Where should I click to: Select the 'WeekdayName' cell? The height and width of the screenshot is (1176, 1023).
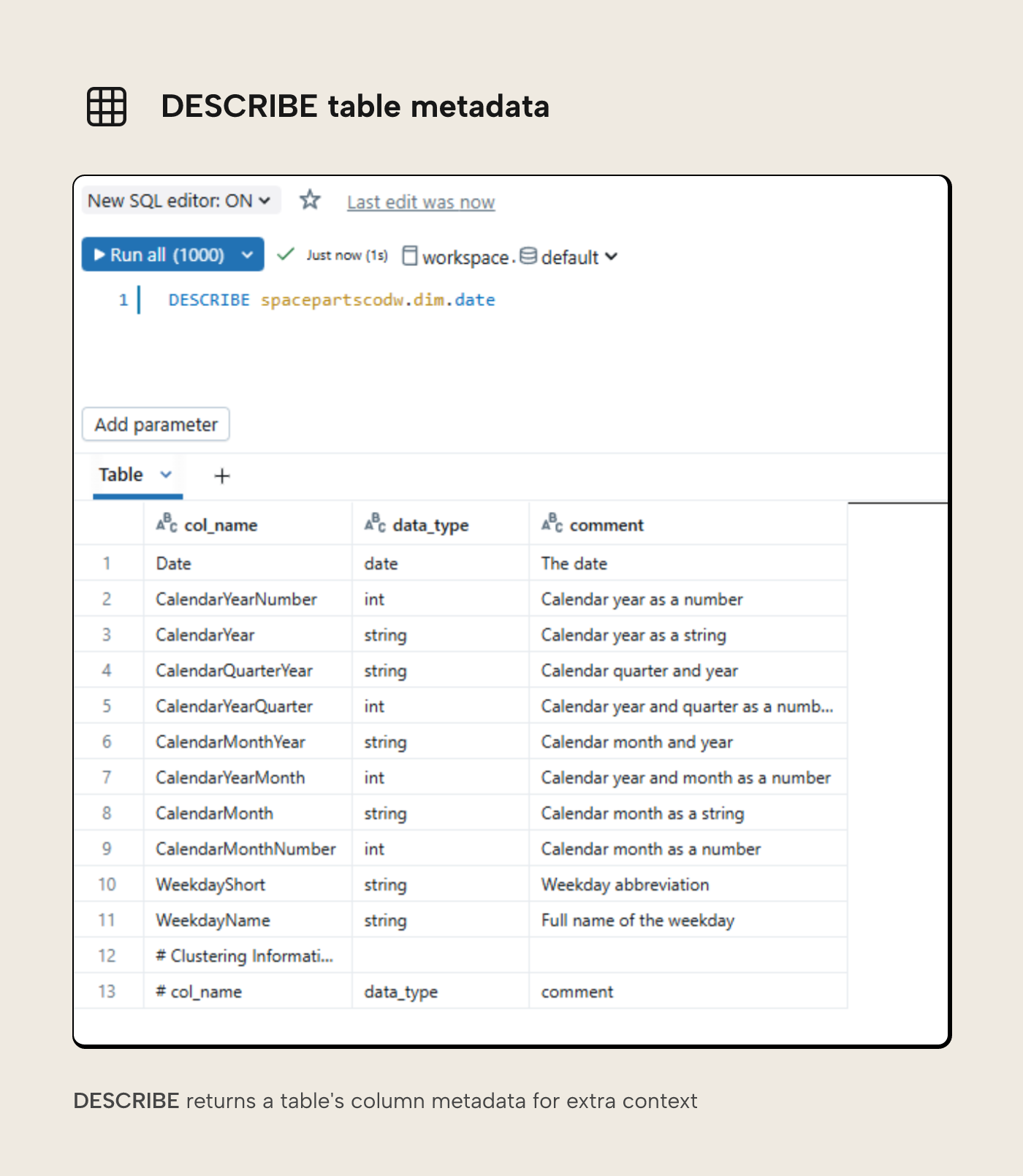coord(248,920)
